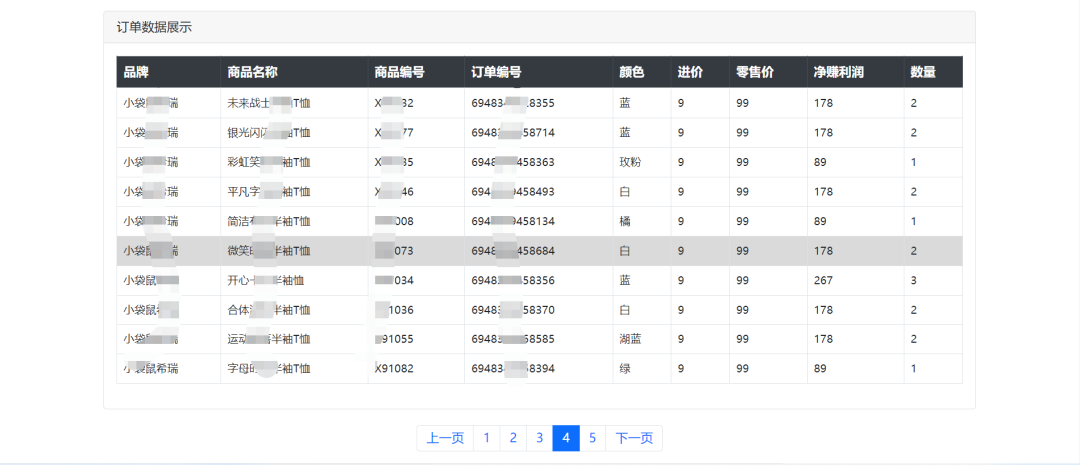Click the order number ending in 58585
Image resolution: width=1080 pixels, height=465 pixels.
click(x=513, y=340)
